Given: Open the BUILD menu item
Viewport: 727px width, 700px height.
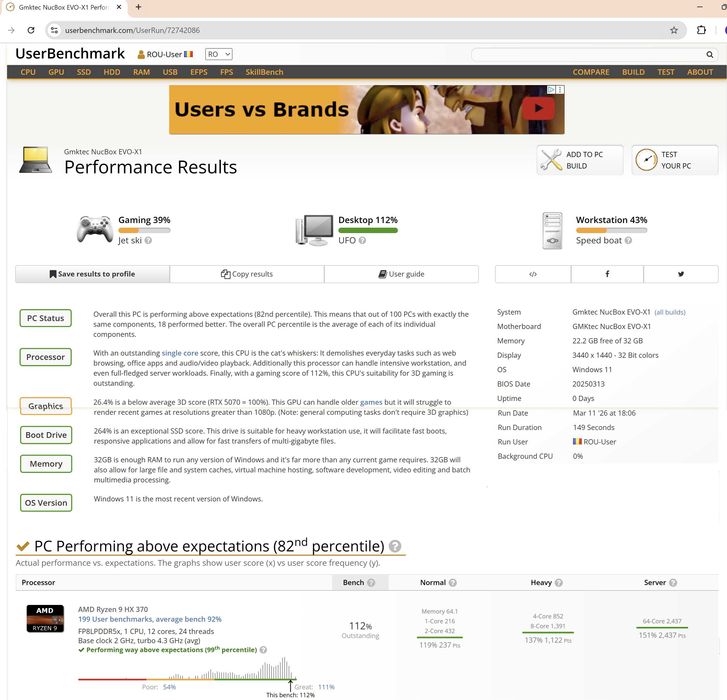Looking at the screenshot, I should (633, 72).
